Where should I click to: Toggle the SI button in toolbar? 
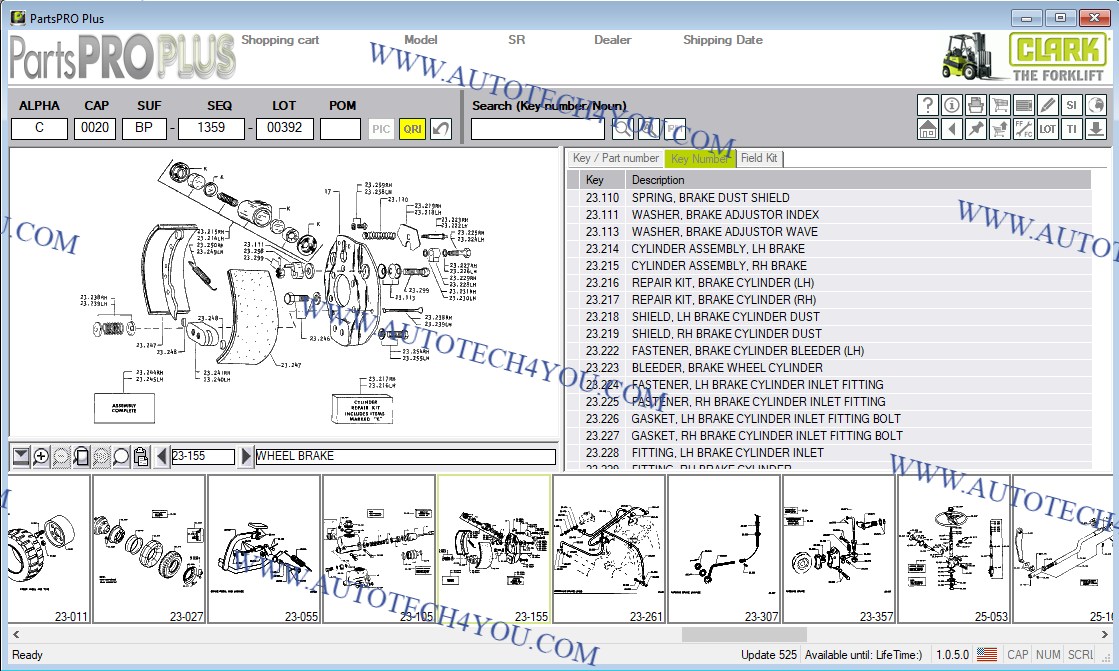coord(1071,105)
